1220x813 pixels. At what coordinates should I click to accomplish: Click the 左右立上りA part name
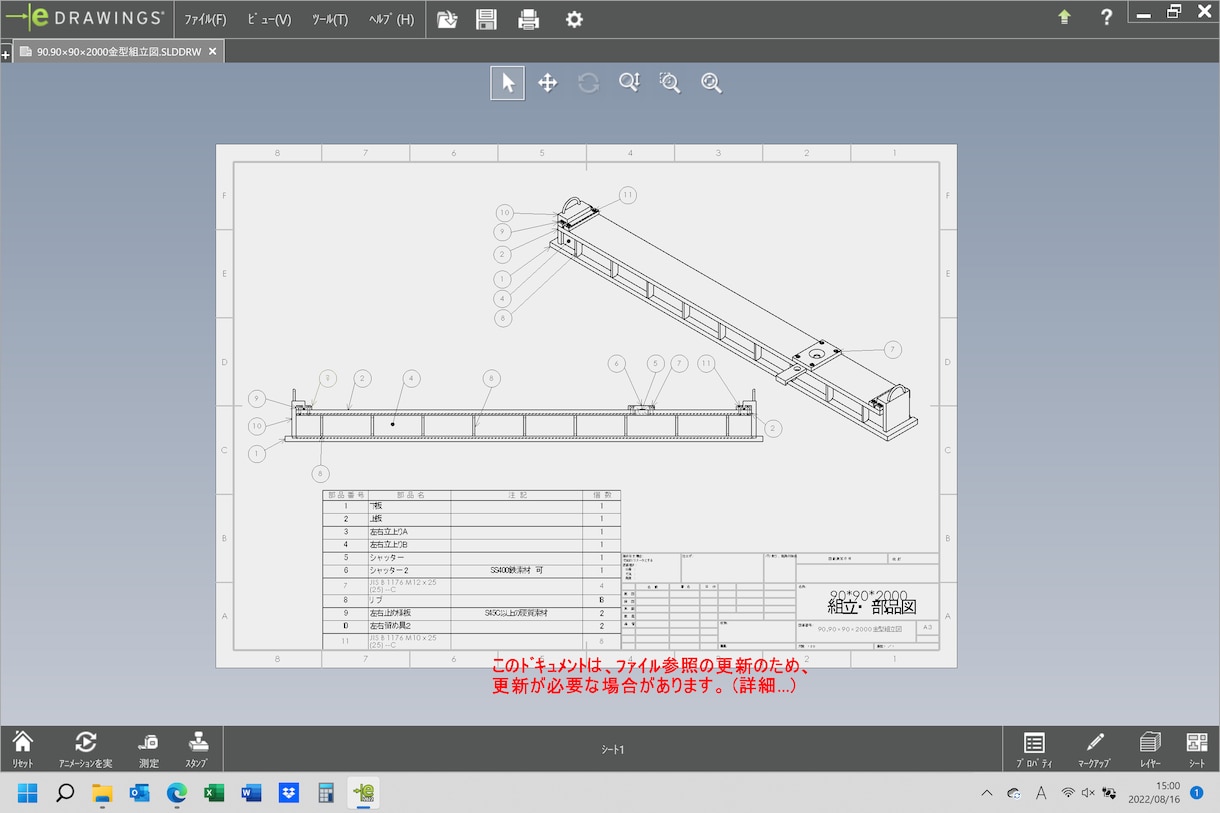click(x=388, y=532)
